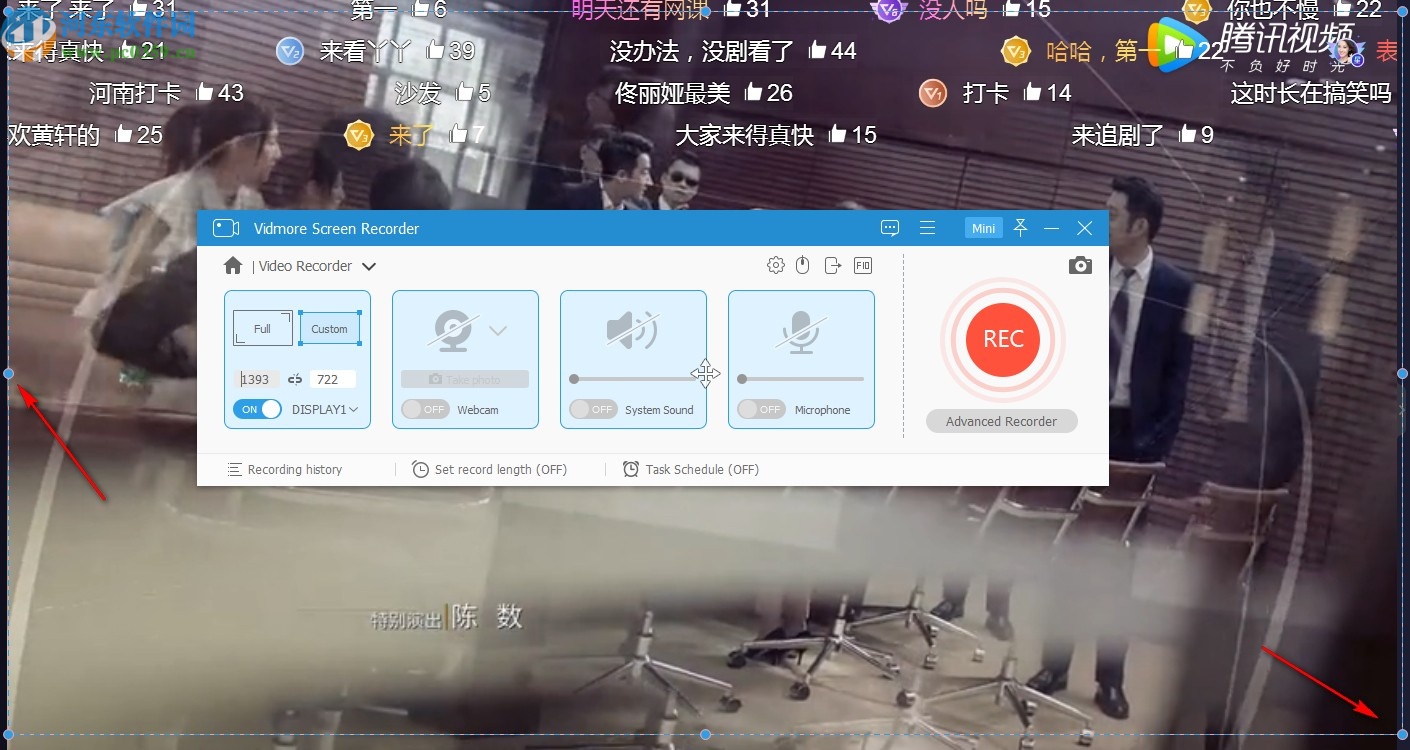Switch to Mini mode

(x=983, y=228)
